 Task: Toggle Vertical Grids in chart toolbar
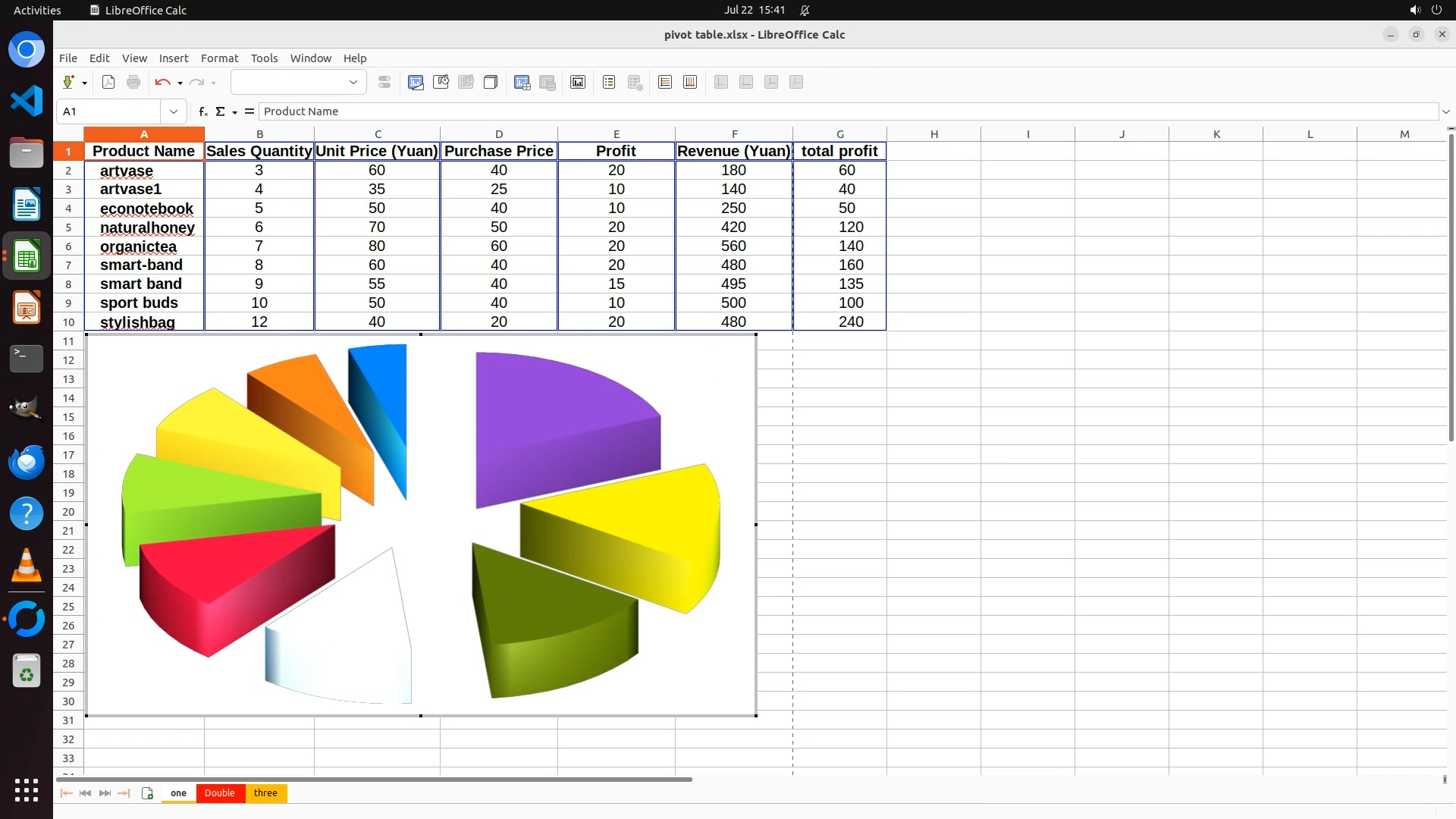(x=690, y=83)
